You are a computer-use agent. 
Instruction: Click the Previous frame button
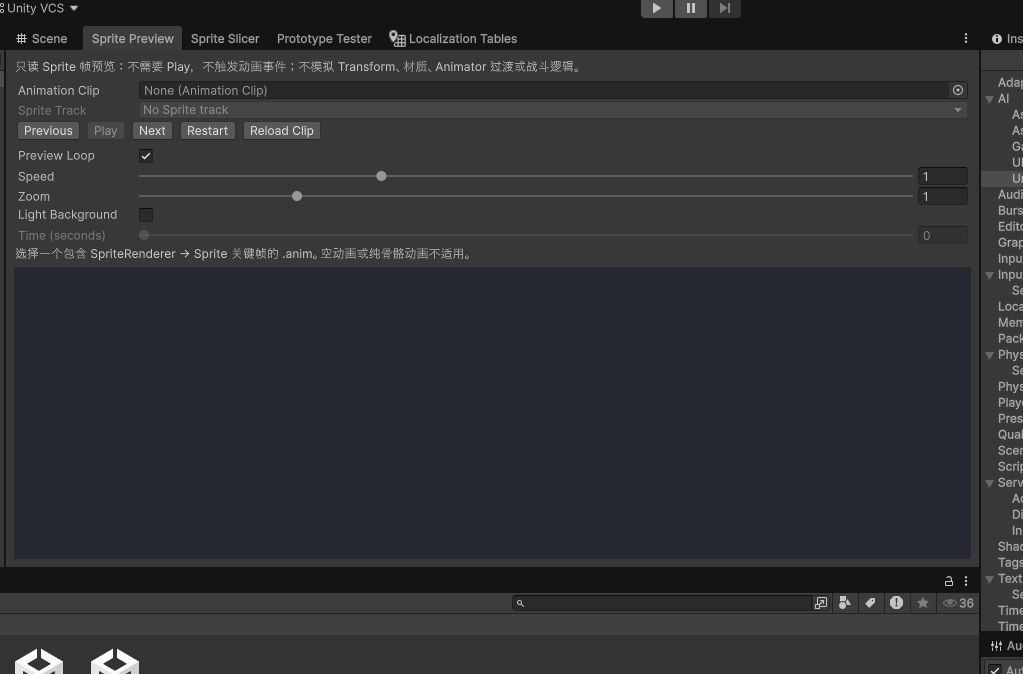click(48, 130)
